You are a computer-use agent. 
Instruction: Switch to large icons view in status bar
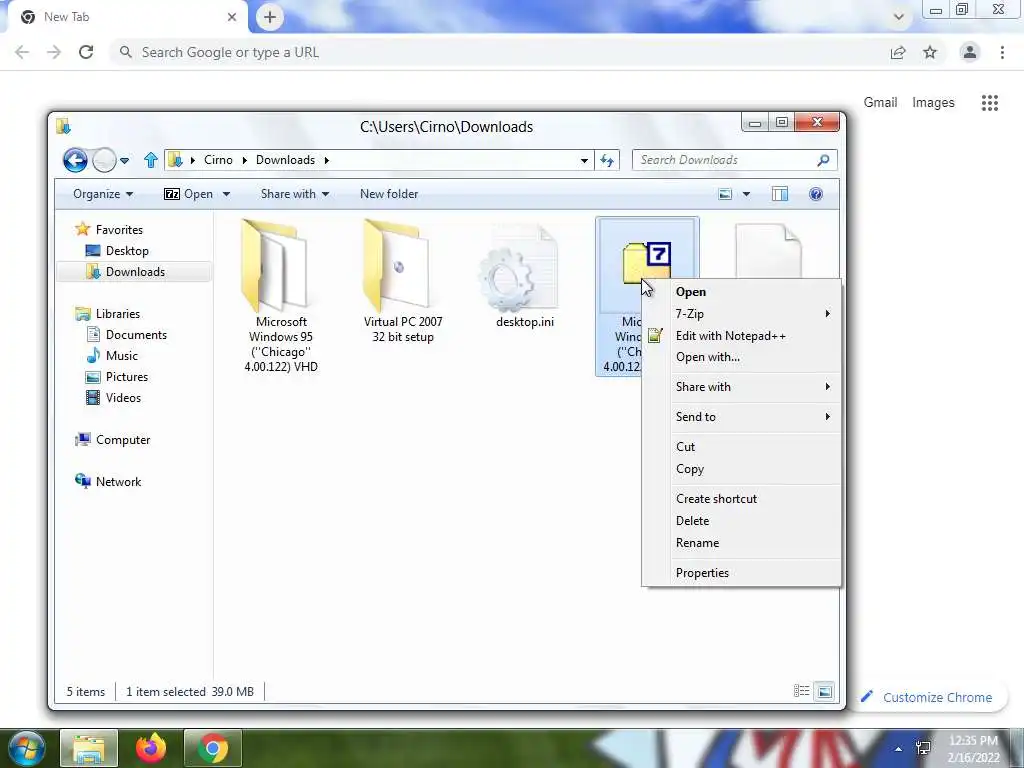tap(825, 691)
